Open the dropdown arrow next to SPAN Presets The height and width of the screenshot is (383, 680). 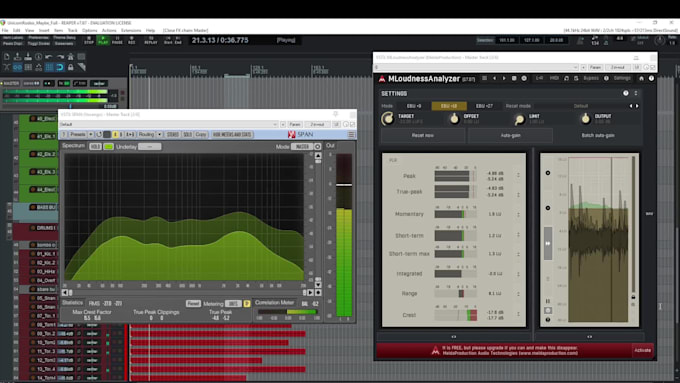point(91,135)
